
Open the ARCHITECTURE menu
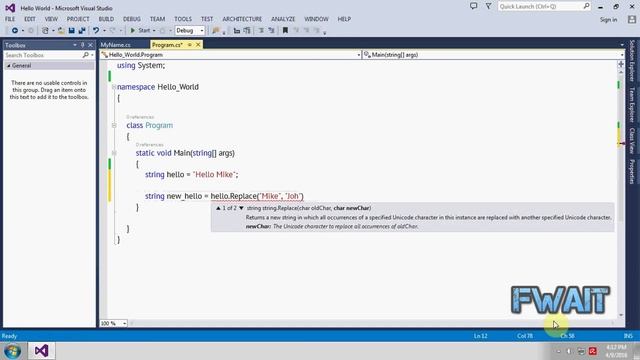242,19
